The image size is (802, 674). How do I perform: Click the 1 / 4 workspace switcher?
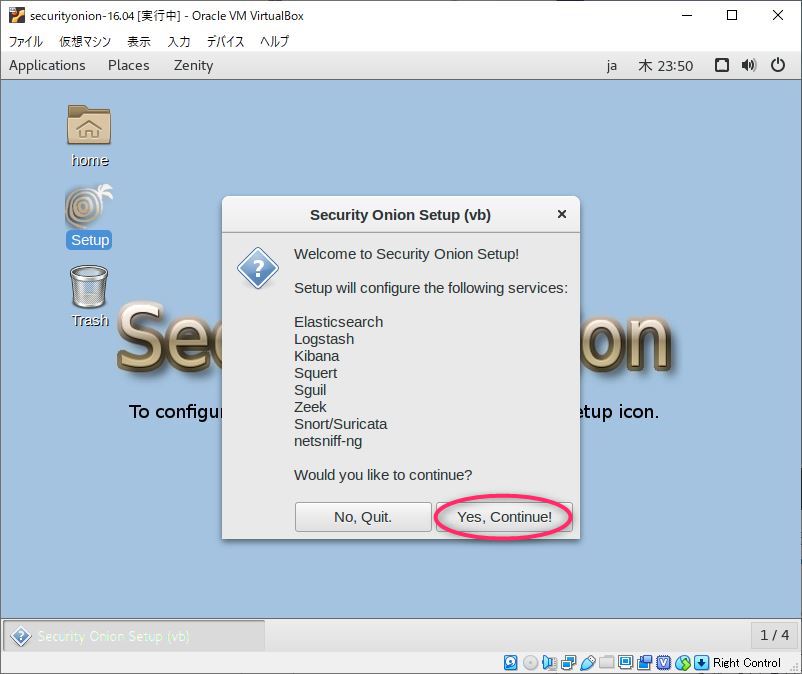[774, 635]
